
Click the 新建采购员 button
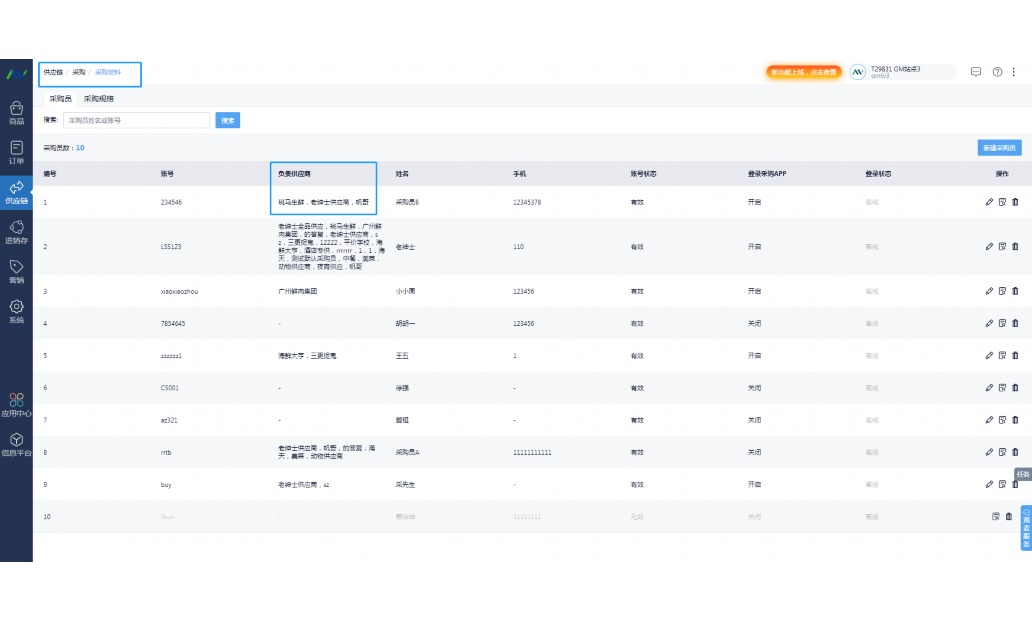(x=999, y=148)
